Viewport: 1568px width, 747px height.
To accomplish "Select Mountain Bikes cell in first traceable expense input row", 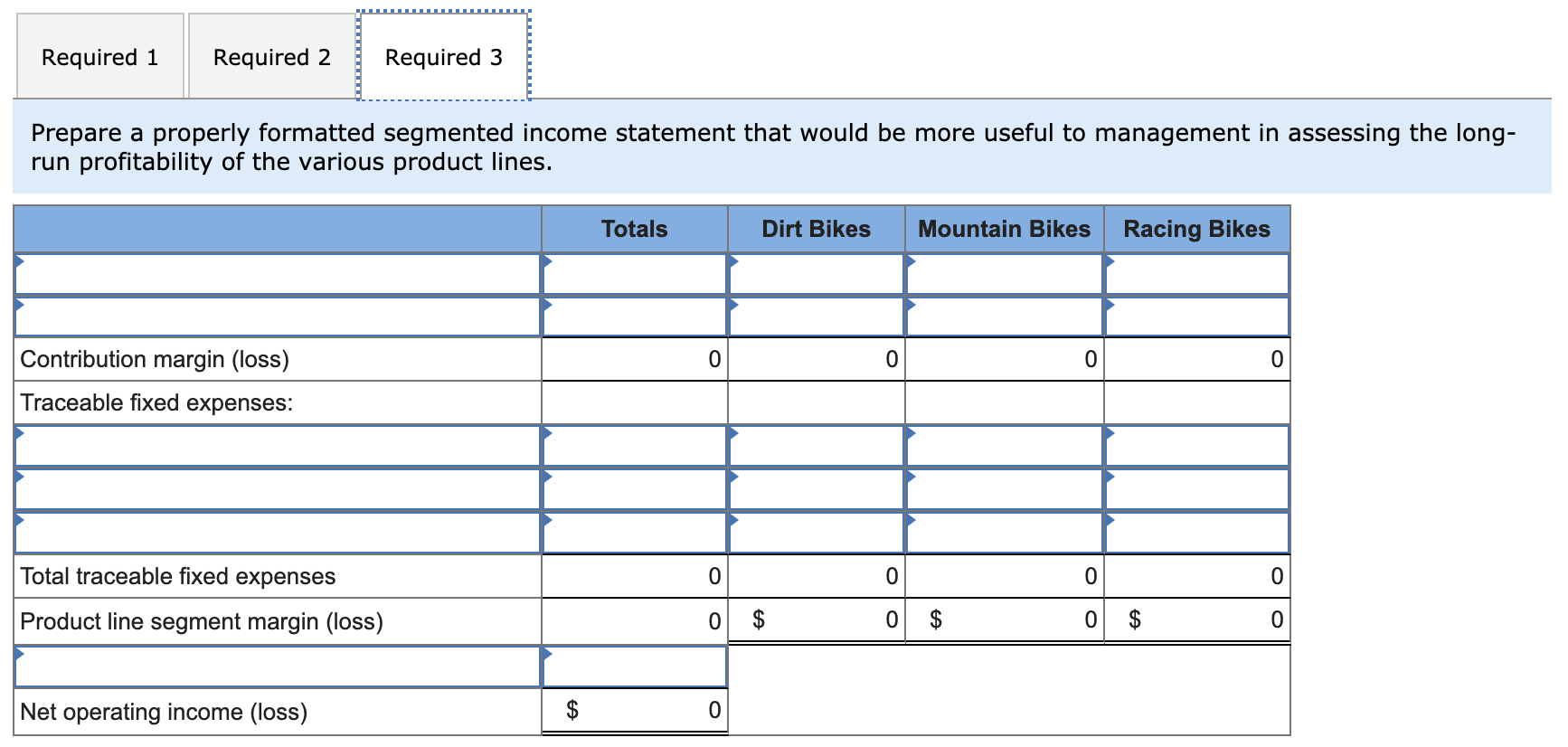I will [1005, 446].
